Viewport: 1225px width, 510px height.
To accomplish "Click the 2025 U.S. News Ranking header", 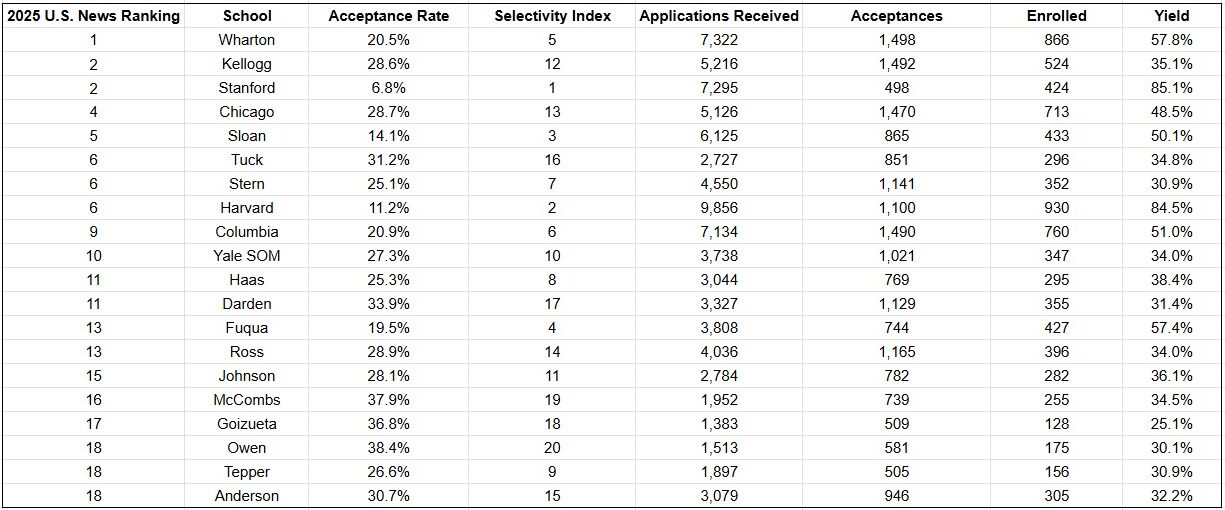I will [93, 16].
